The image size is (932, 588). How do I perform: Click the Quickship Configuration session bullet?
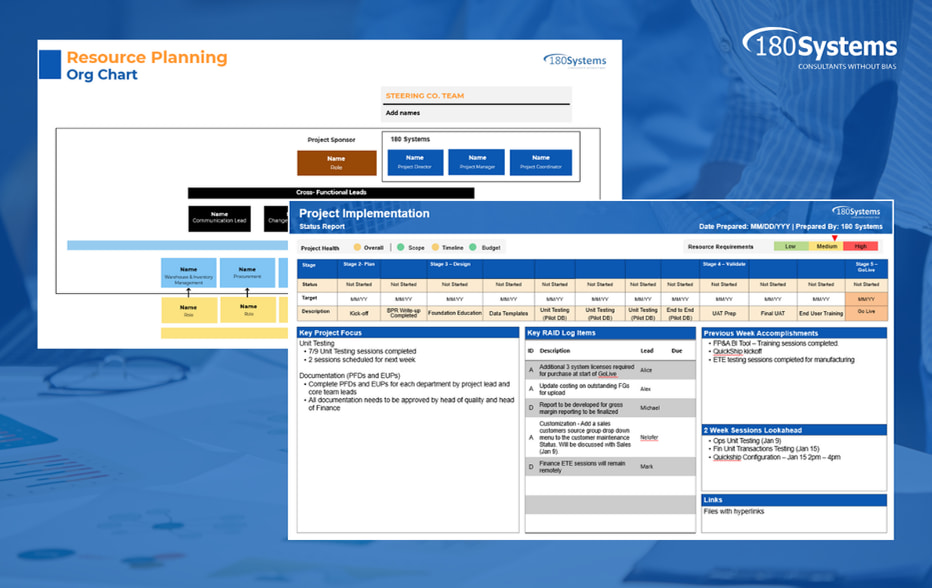(774, 457)
